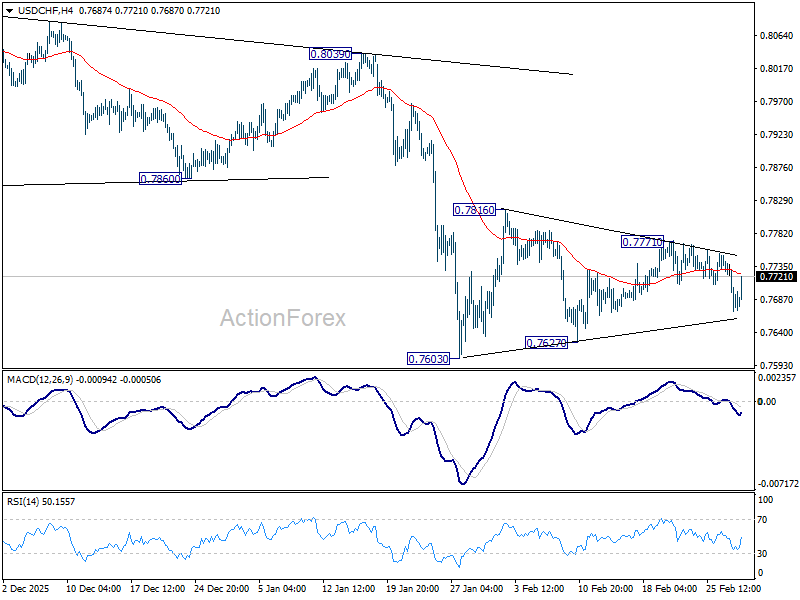Viewport: 800px width, 600px height.
Task: Select the 0.79230 price axis value
Action: point(777,135)
